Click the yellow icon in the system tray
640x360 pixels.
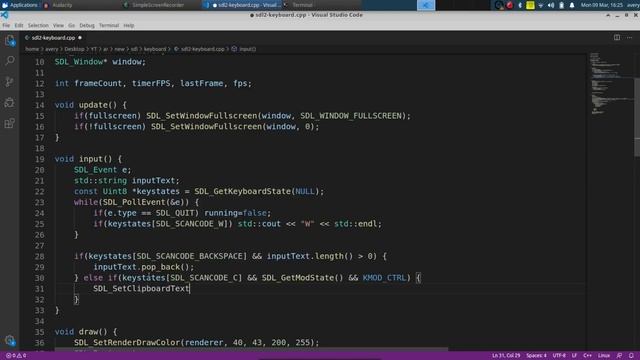(x=530, y=5)
